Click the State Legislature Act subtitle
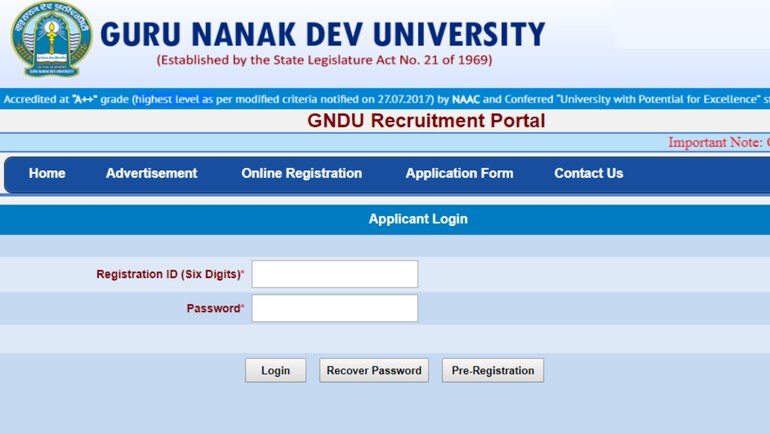770x433 pixels. coord(324,61)
